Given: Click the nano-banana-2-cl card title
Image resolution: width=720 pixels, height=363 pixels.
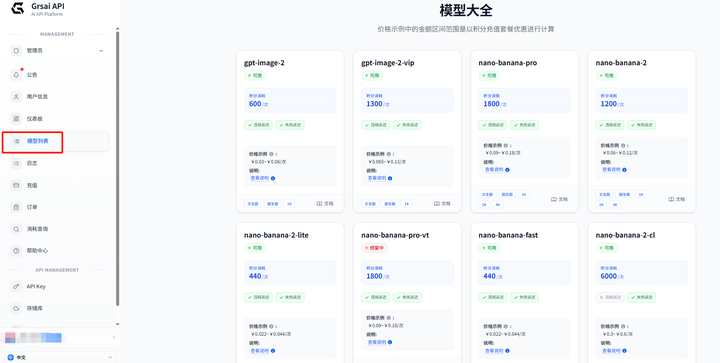Looking at the screenshot, I should tap(625, 235).
